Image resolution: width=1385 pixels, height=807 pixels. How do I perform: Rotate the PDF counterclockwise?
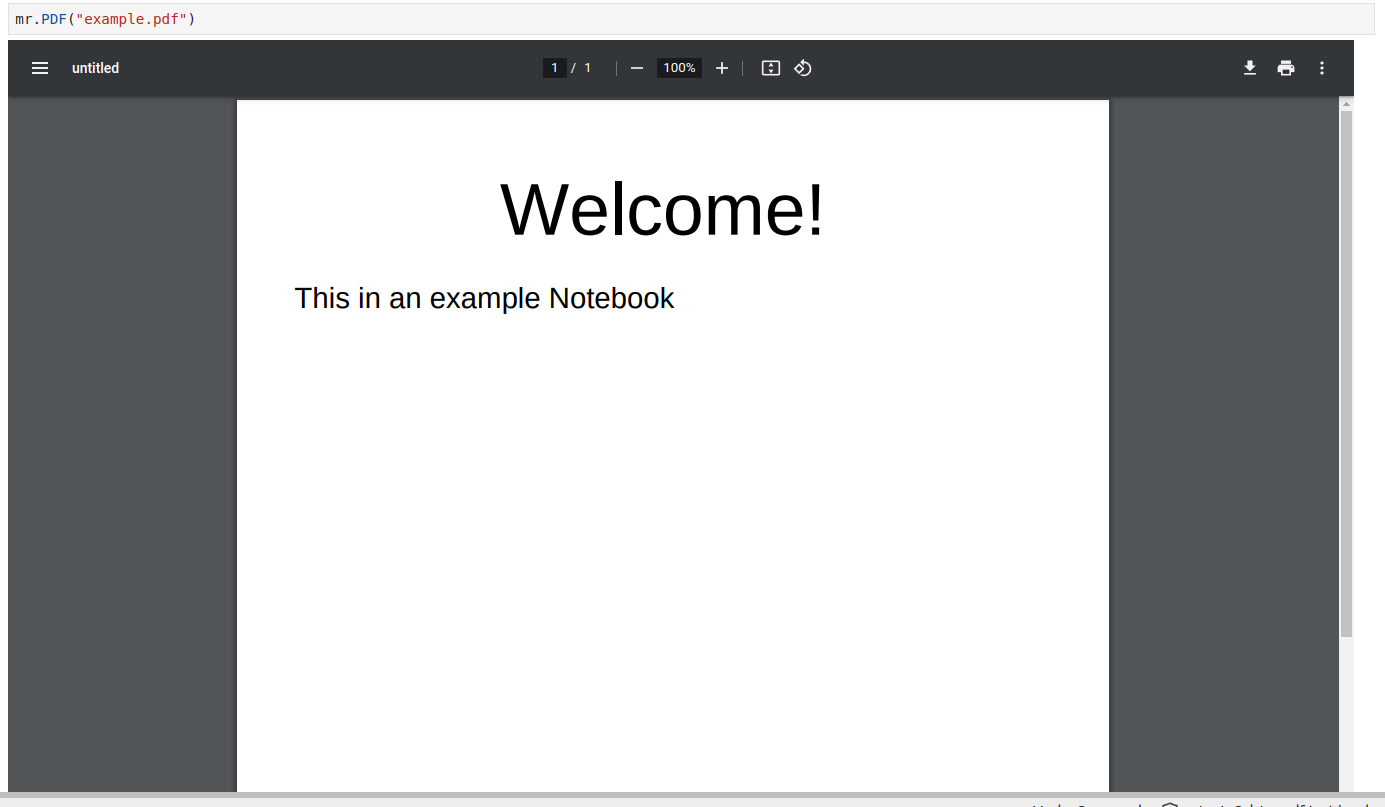click(803, 67)
